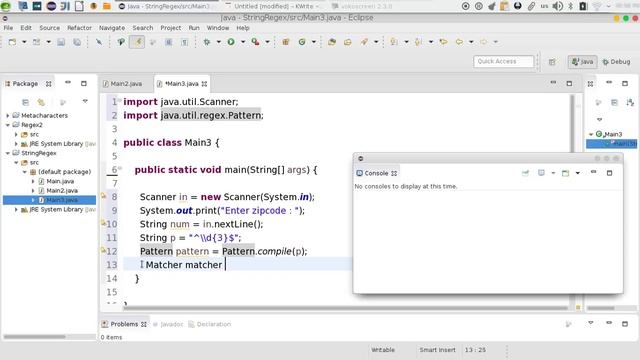Open Package Explorer view menu triangle
The image size is (640, 360).
[85, 101]
